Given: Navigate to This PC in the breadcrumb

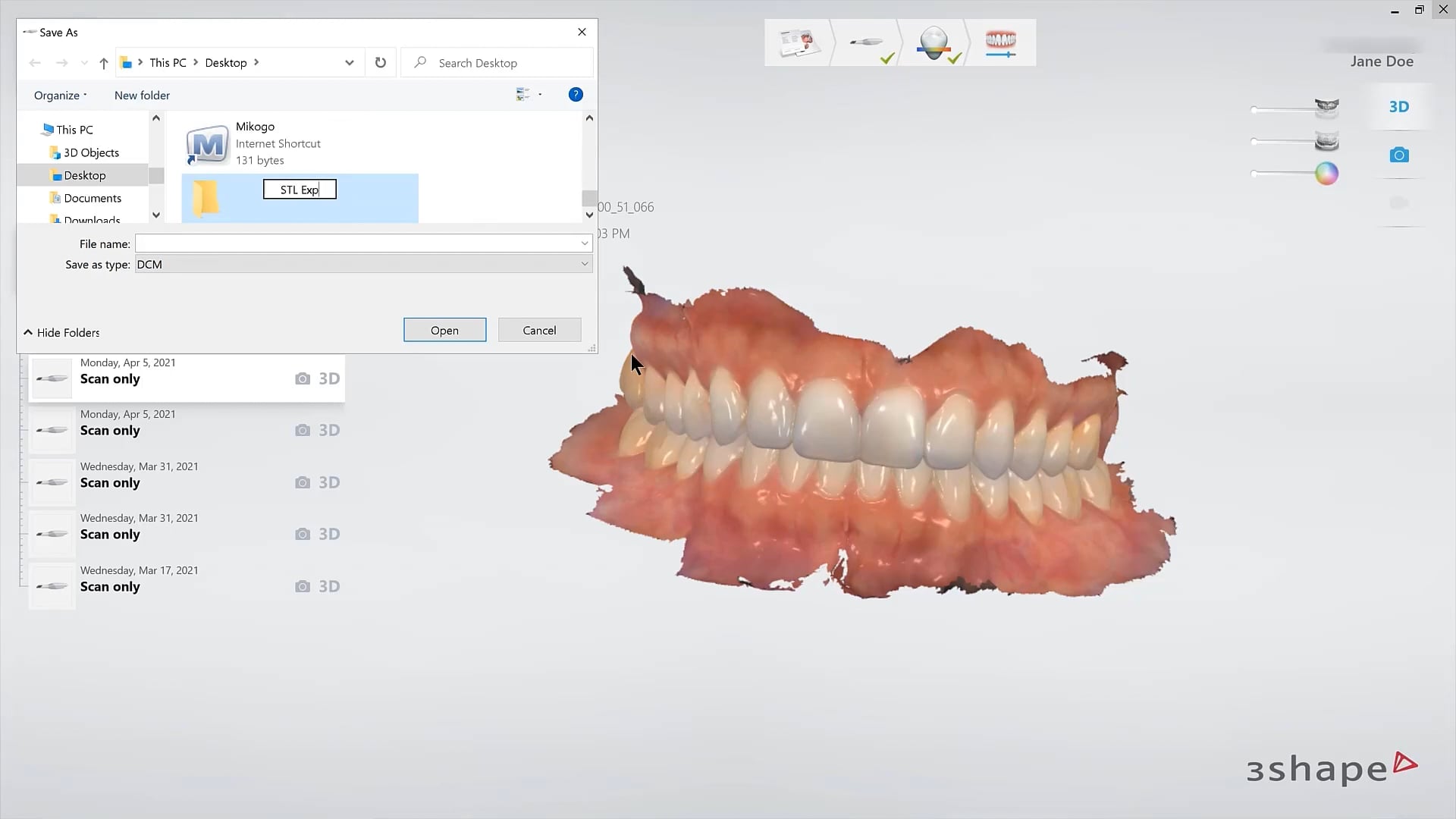Looking at the screenshot, I should click(170, 62).
